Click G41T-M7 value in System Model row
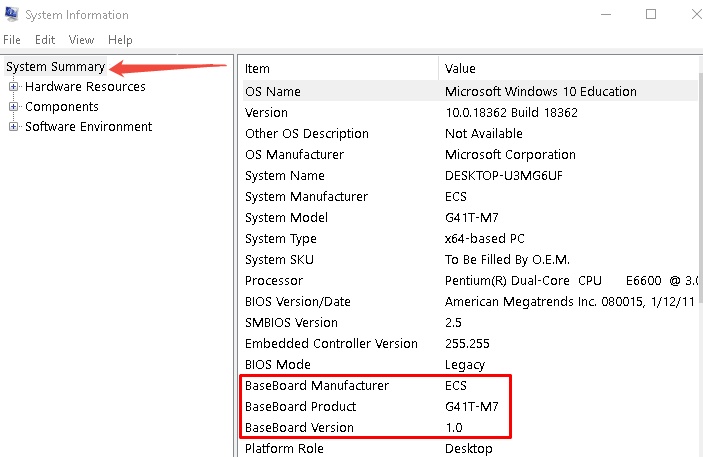 pyautogui.click(x=472, y=218)
